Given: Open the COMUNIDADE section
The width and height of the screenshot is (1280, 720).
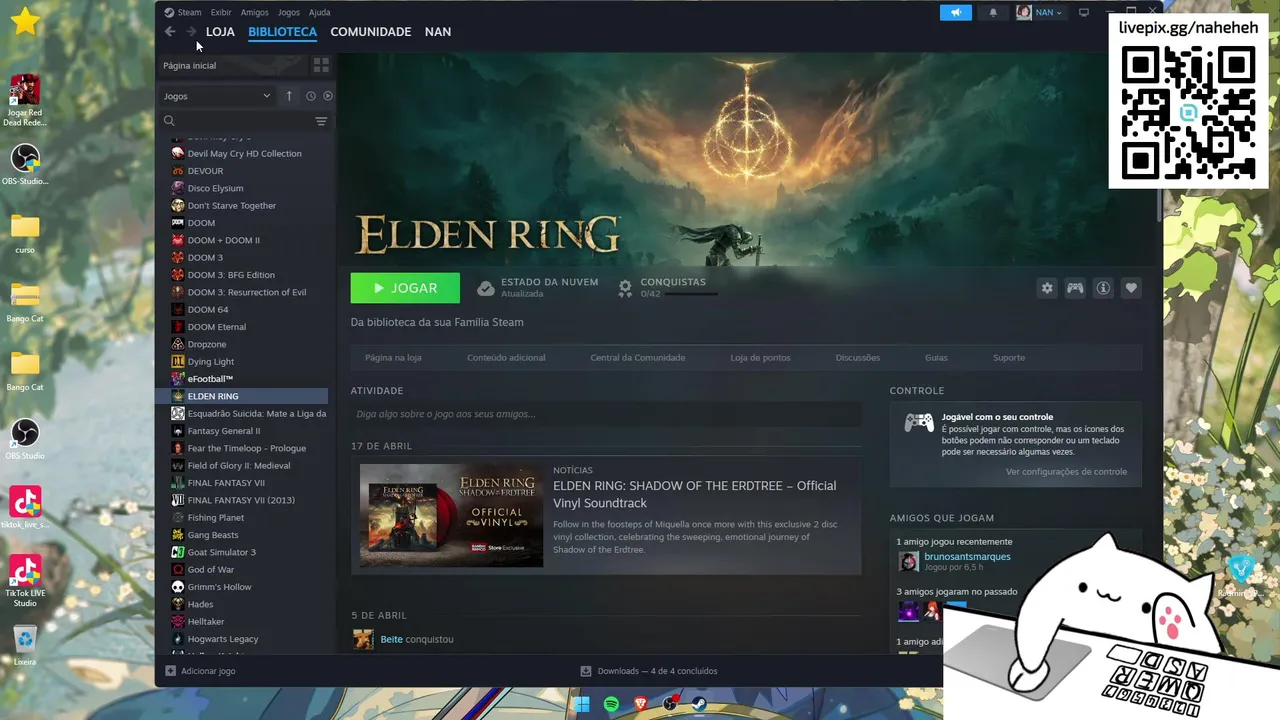Looking at the screenshot, I should pyautogui.click(x=370, y=32).
